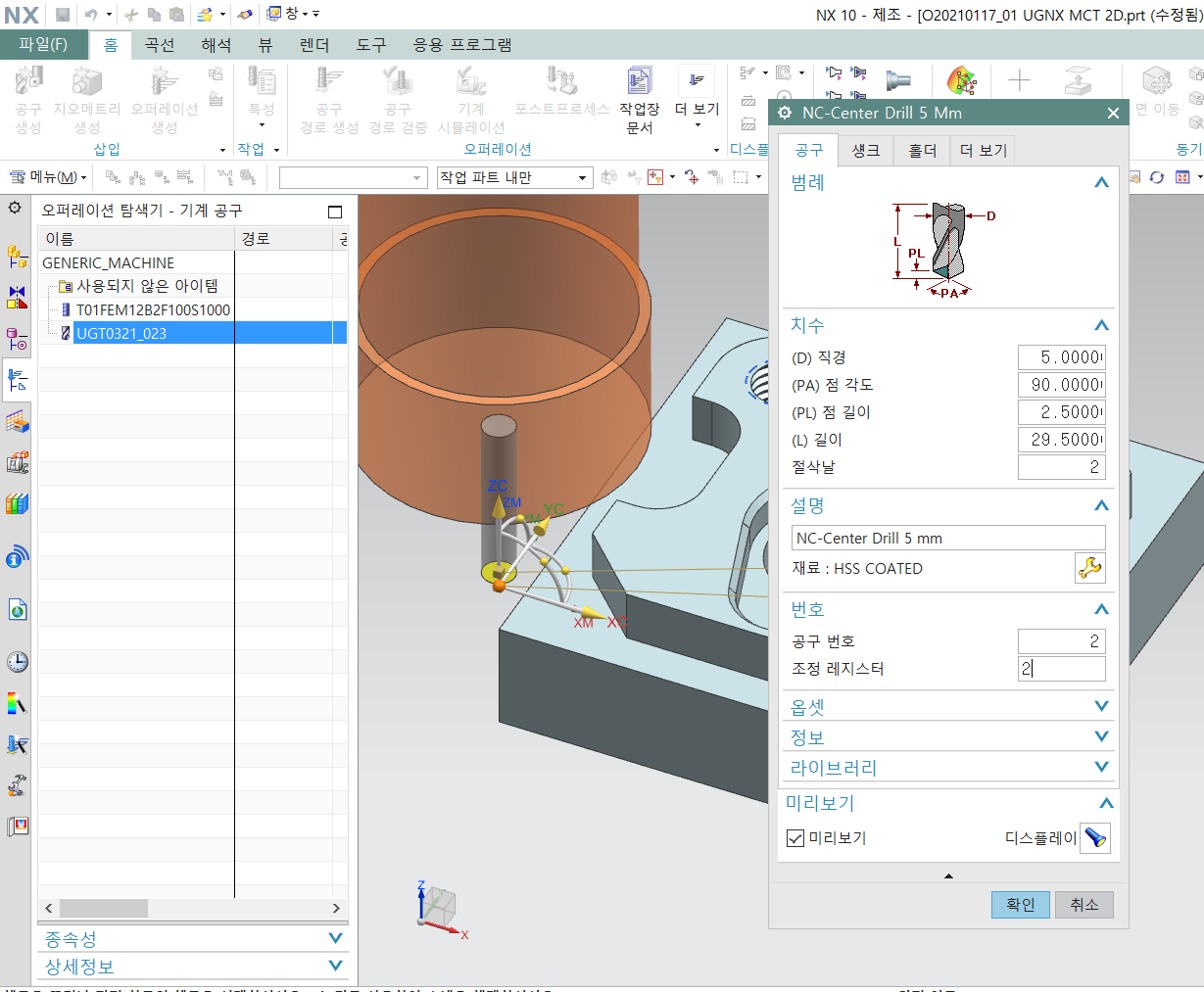Collapse the 번호 section
Image resolution: width=1204 pixels, height=992 pixels.
[1101, 609]
